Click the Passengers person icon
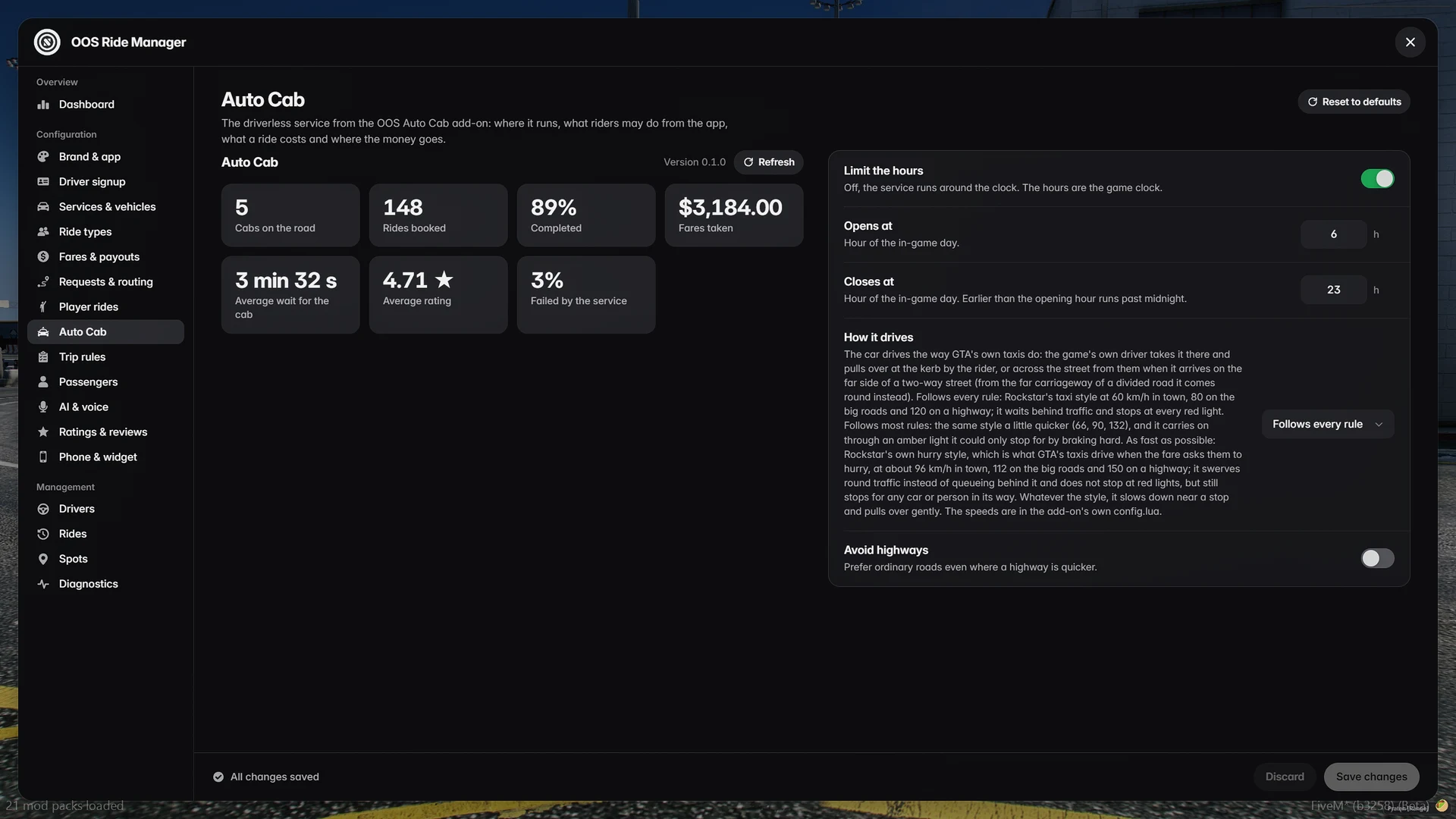The image size is (1456, 819). click(x=43, y=382)
